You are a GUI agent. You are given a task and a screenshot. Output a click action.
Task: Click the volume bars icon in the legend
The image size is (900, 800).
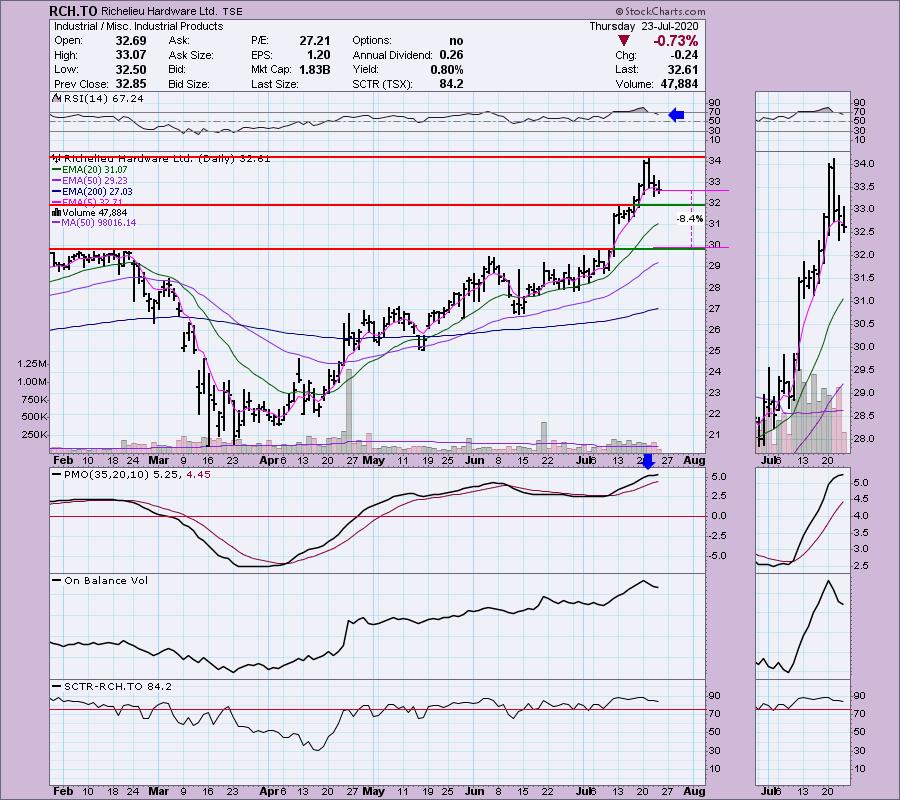pos(56,212)
